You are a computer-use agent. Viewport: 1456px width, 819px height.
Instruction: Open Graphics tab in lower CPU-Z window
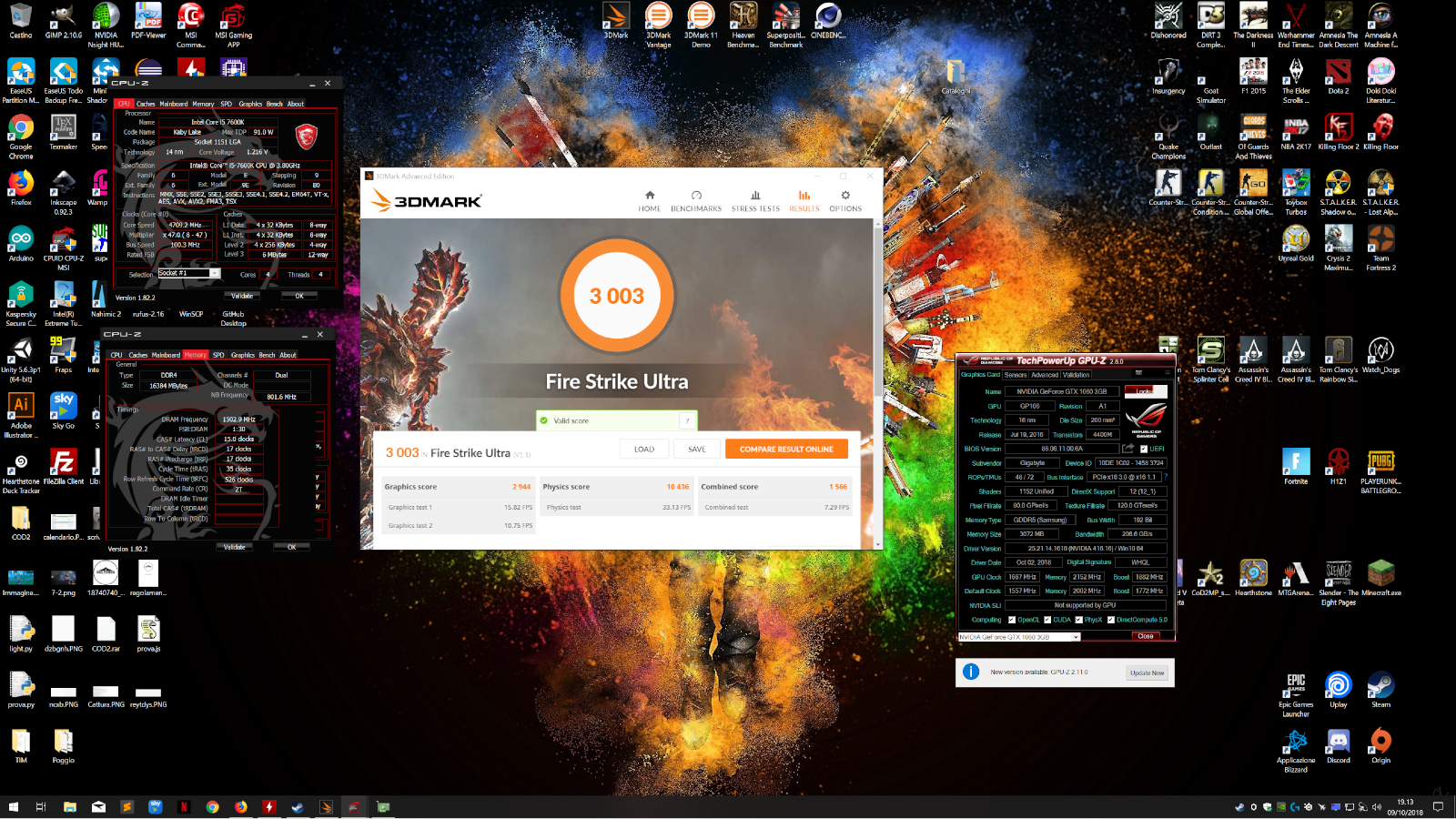pos(243,355)
